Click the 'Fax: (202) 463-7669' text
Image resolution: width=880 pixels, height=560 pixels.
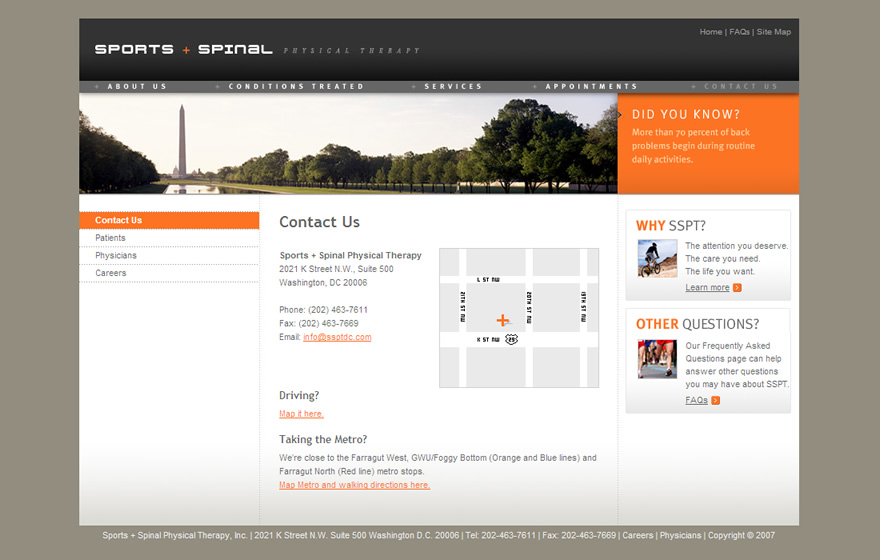(x=319, y=323)
